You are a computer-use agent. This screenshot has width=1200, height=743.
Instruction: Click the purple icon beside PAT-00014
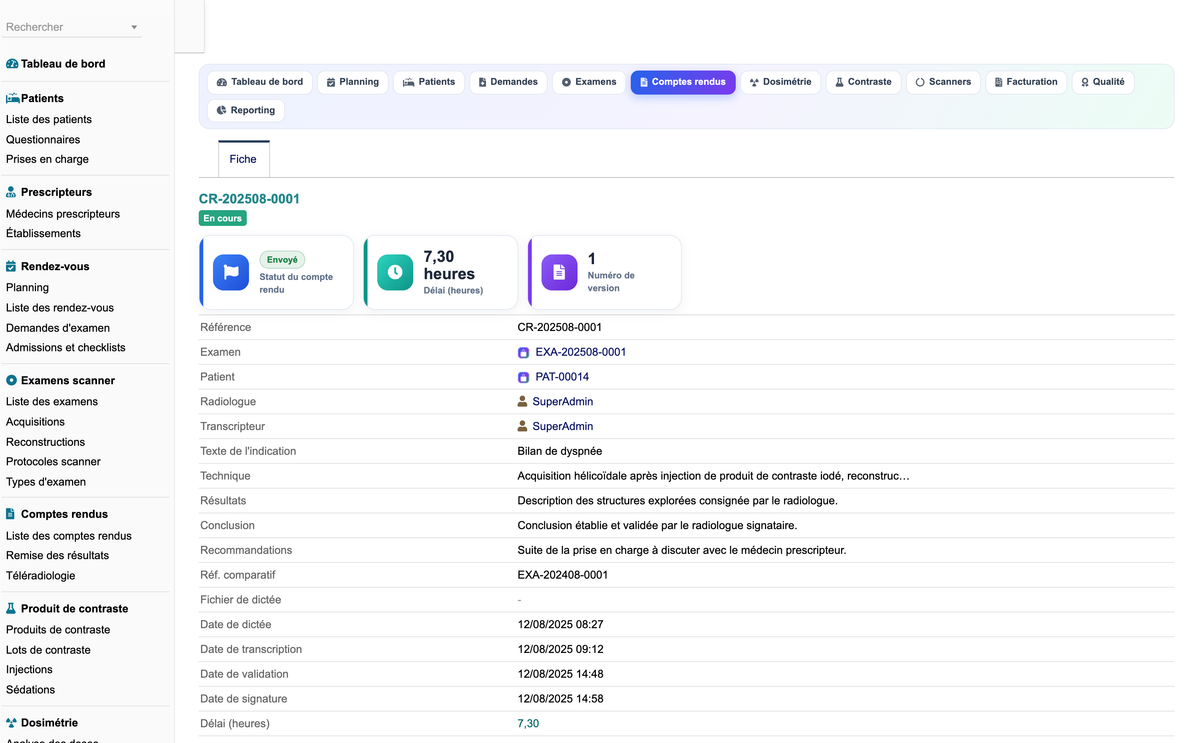(523, 378)
